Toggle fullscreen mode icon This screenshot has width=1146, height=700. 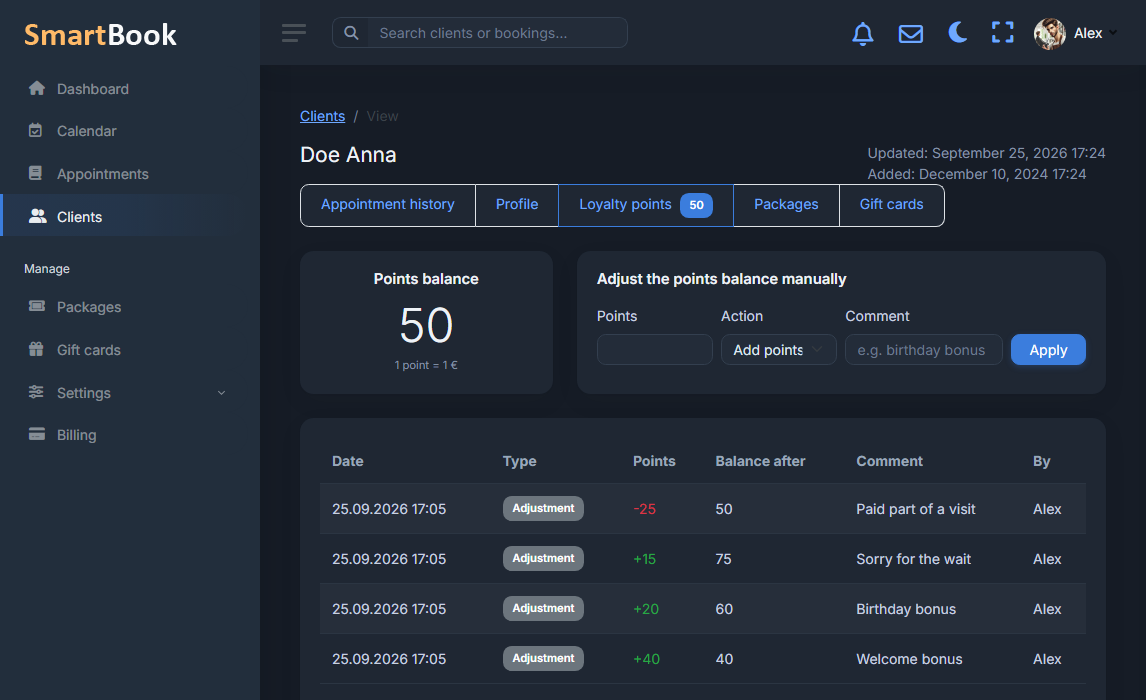click(x=1003, y=32)
